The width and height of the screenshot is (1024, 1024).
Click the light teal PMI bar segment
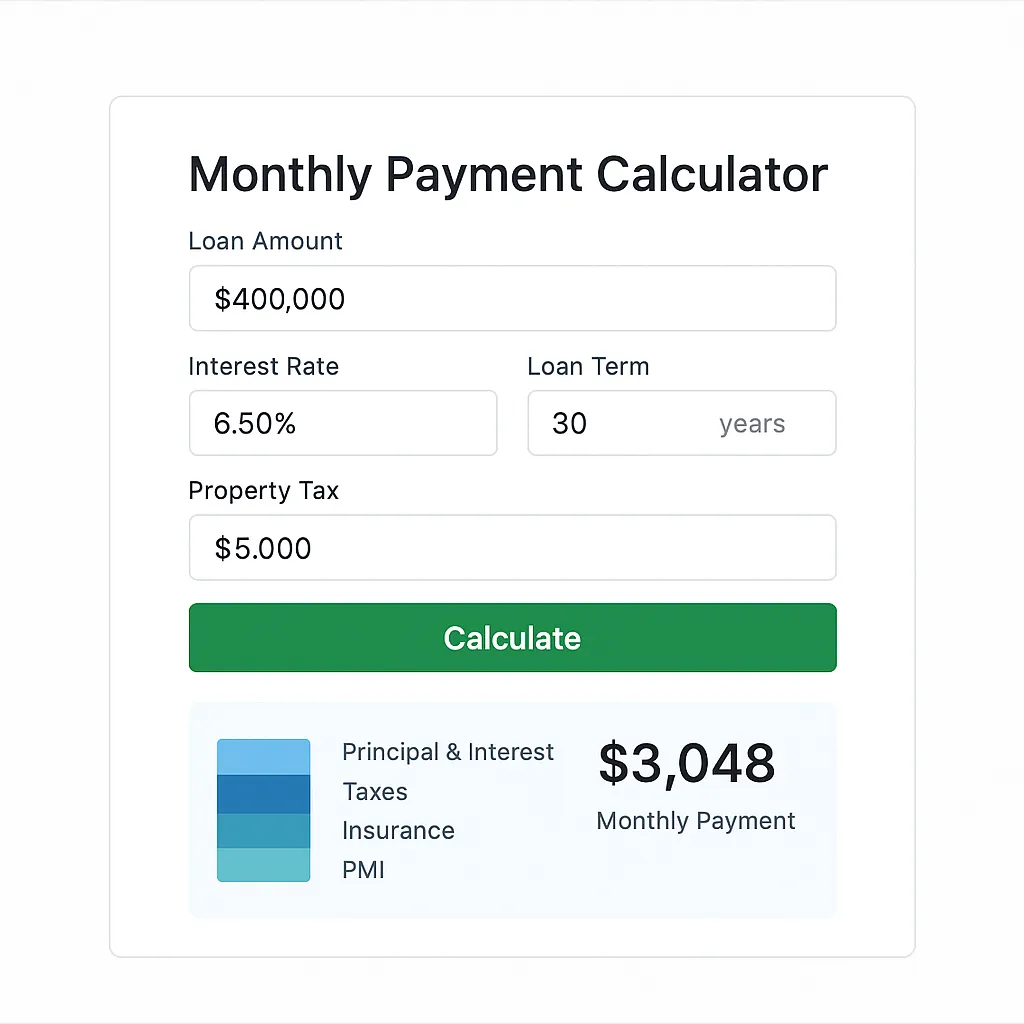[x=263, y=865]
